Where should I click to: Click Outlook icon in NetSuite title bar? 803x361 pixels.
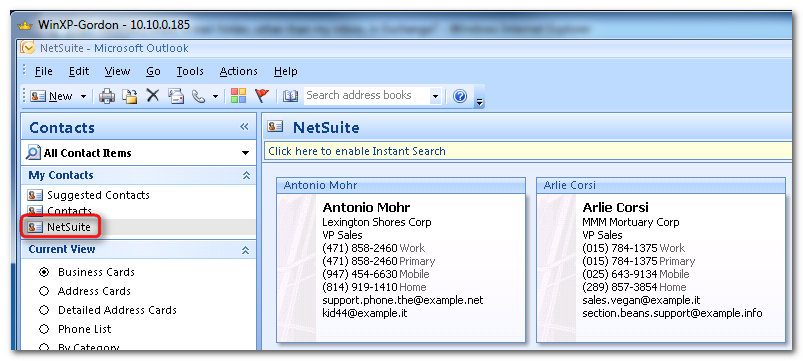pos(27,48)
